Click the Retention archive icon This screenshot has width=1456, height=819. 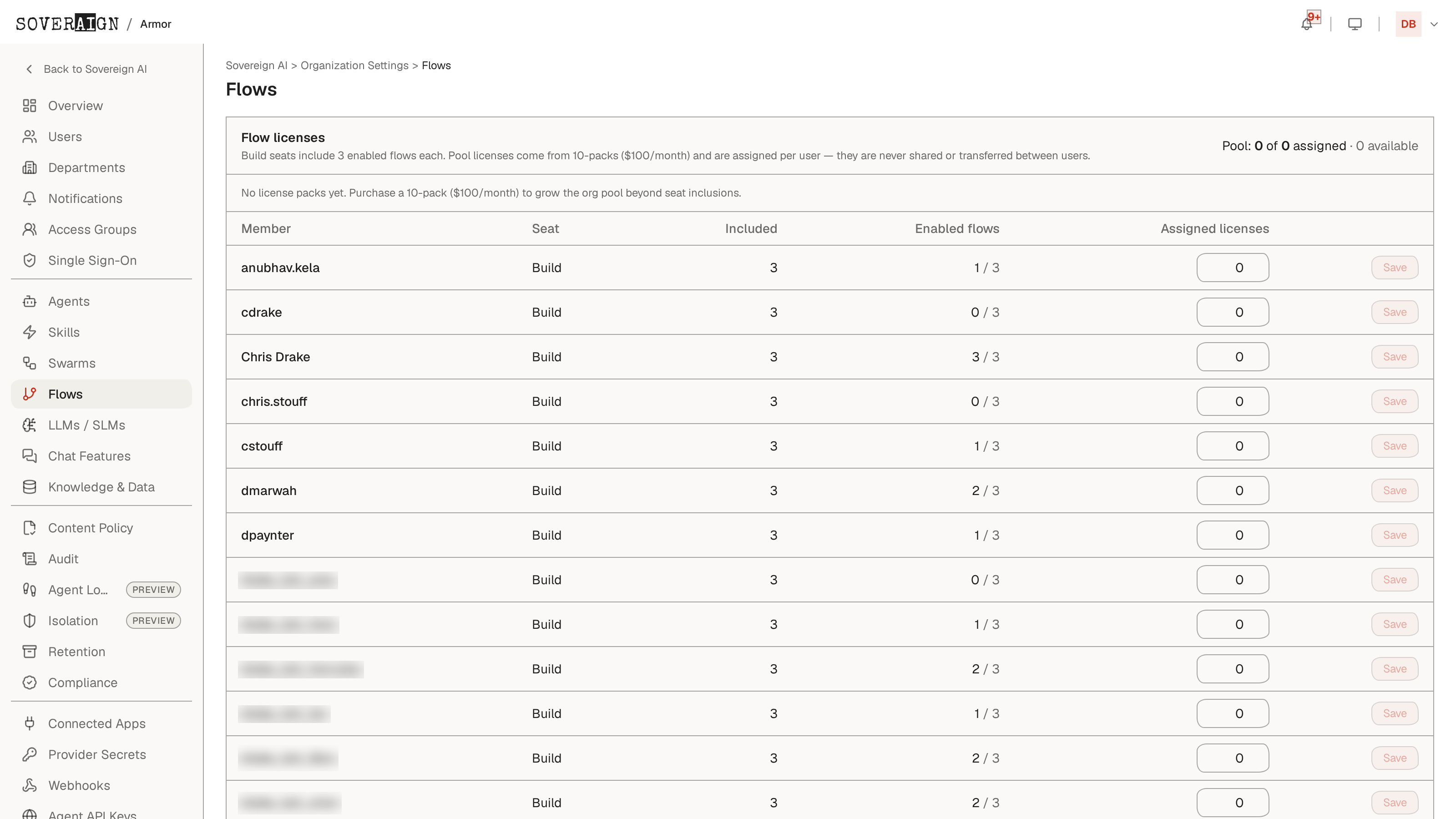click(x=30, y=652)
